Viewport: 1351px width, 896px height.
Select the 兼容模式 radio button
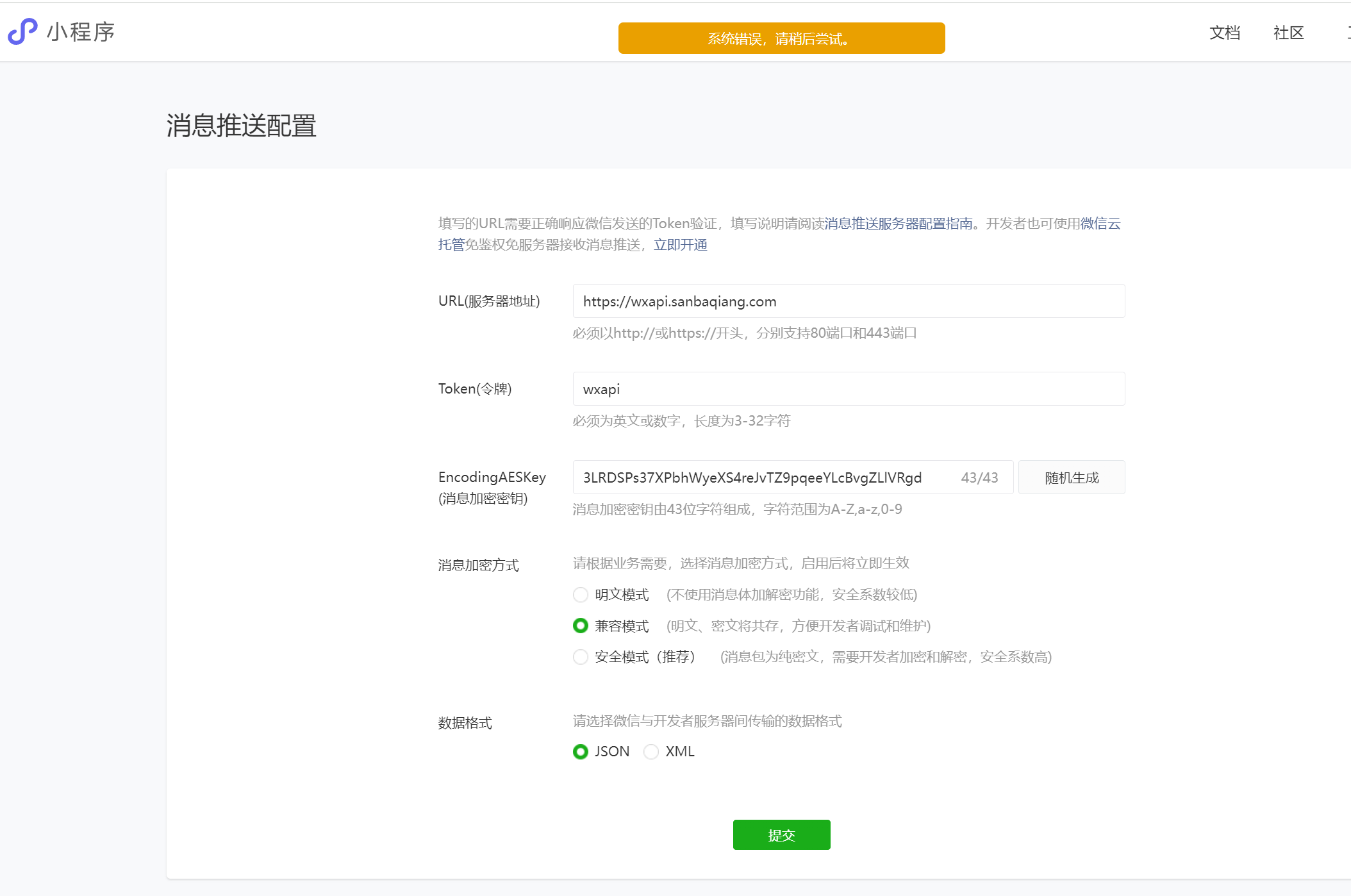[581, 626]
